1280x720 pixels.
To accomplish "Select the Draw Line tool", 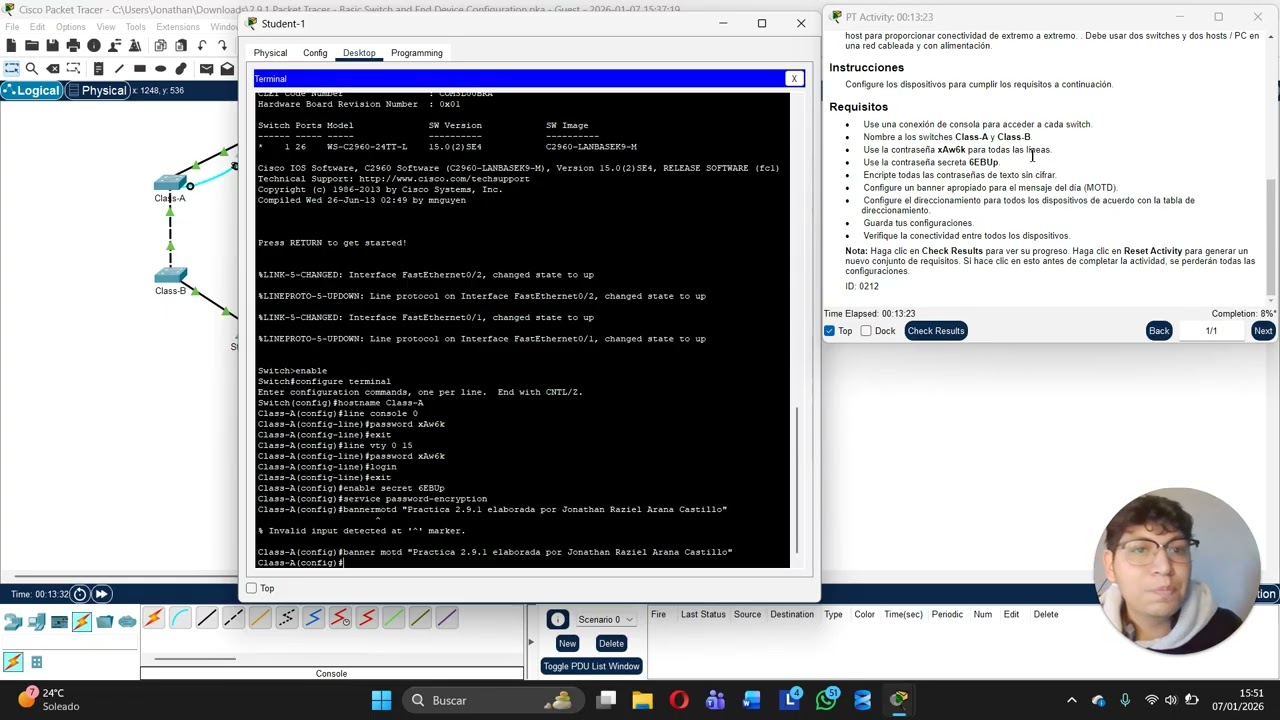I will tap(119, 68).
